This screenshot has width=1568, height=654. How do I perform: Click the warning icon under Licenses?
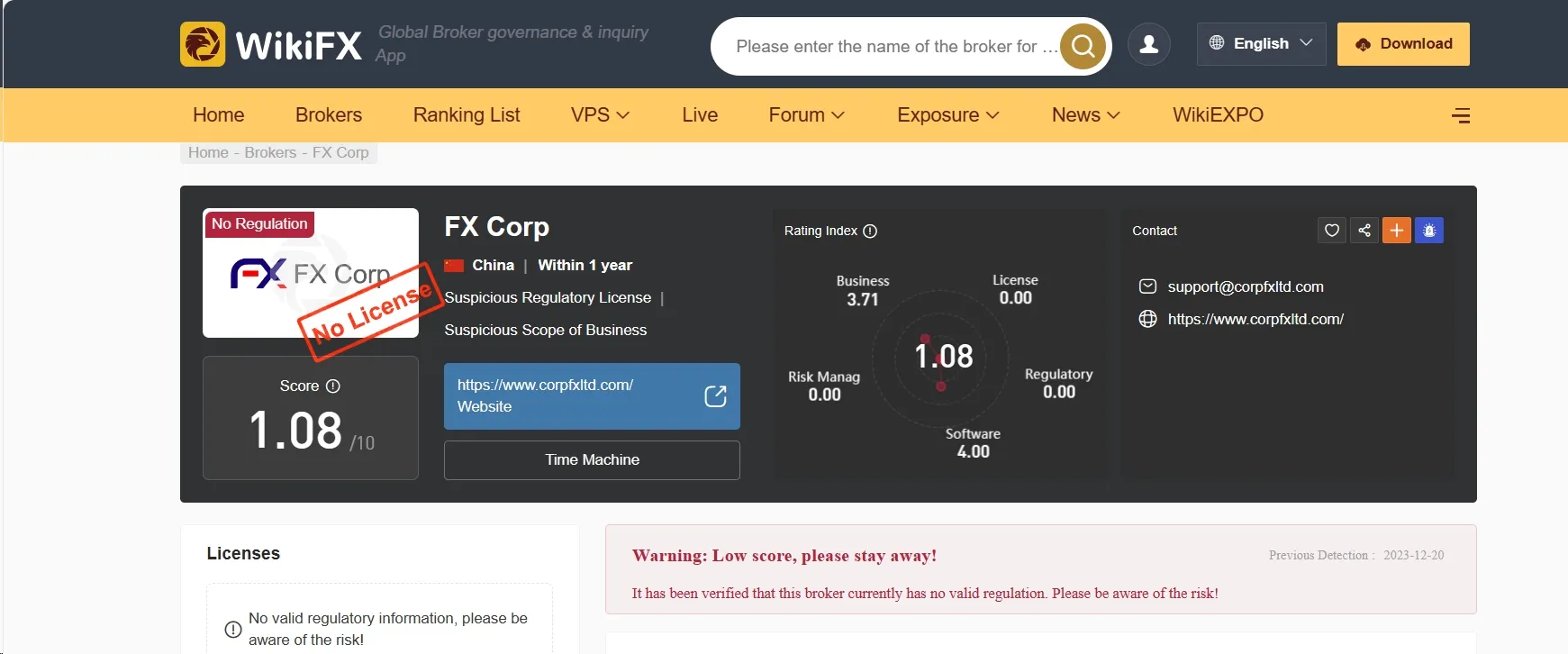tap(232, 629)
